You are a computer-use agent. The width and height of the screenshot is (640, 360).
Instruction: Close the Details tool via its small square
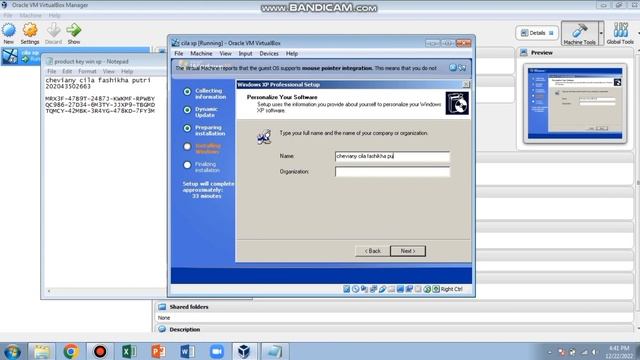pyautogui.click(x=551, y=33)
